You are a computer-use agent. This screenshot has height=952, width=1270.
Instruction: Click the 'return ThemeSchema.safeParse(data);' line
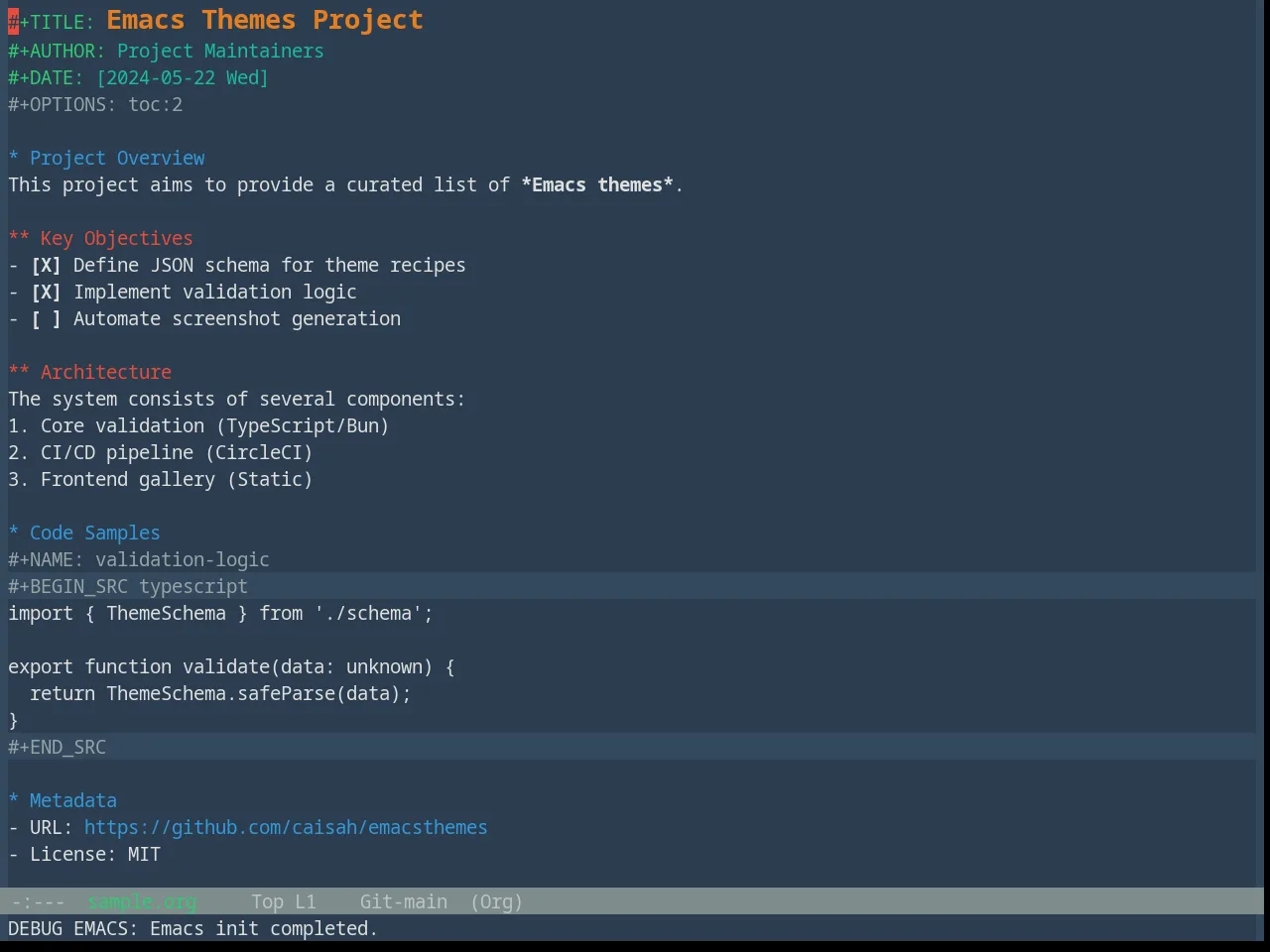[x=220, y=694]
